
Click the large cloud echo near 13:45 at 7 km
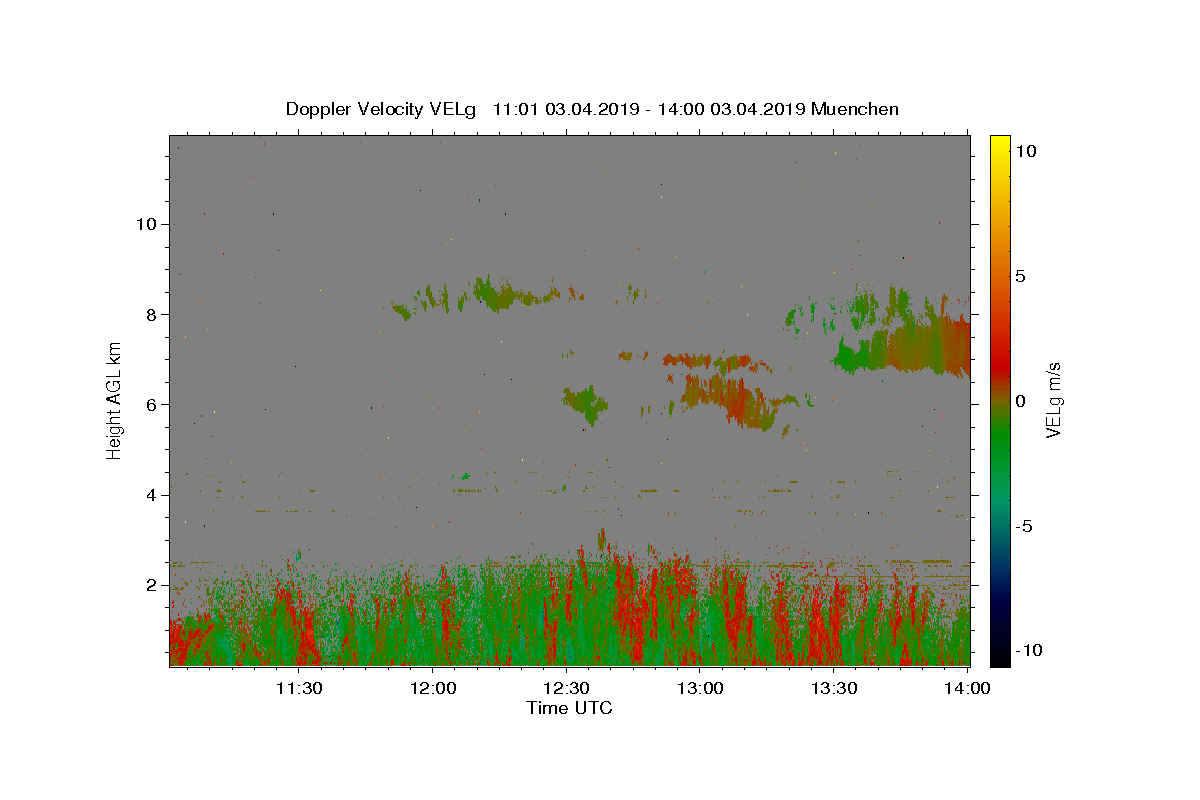905,345
